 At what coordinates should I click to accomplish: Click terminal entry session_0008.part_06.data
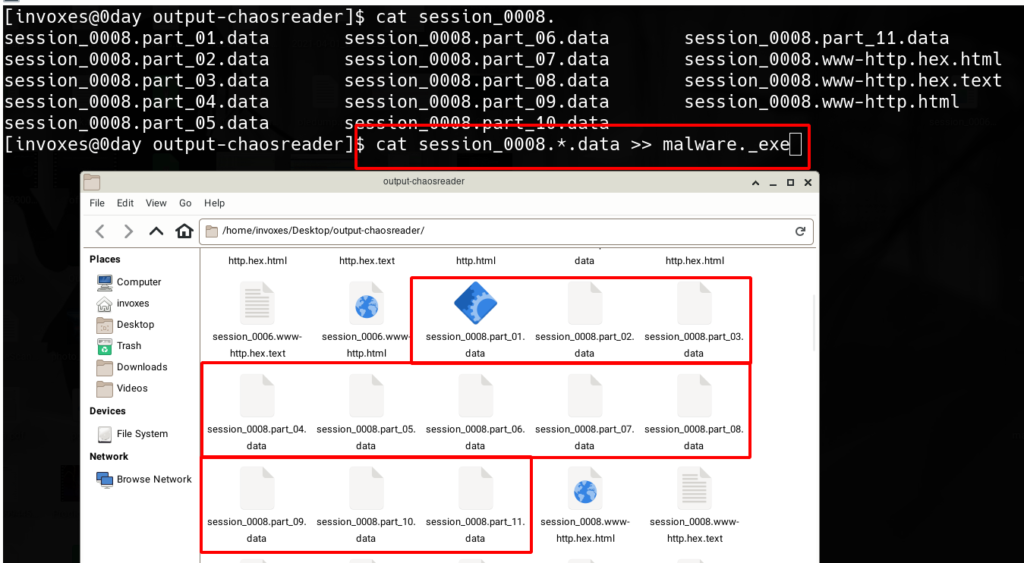[x=477, y=39]
